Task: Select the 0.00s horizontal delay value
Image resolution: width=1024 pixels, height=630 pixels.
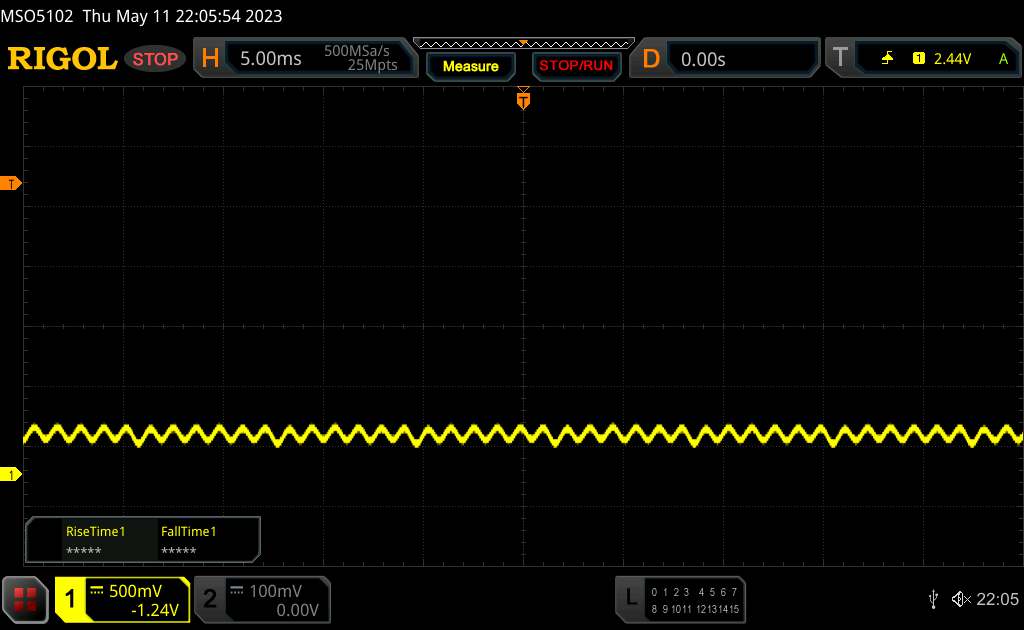Action: coord(703,59)
